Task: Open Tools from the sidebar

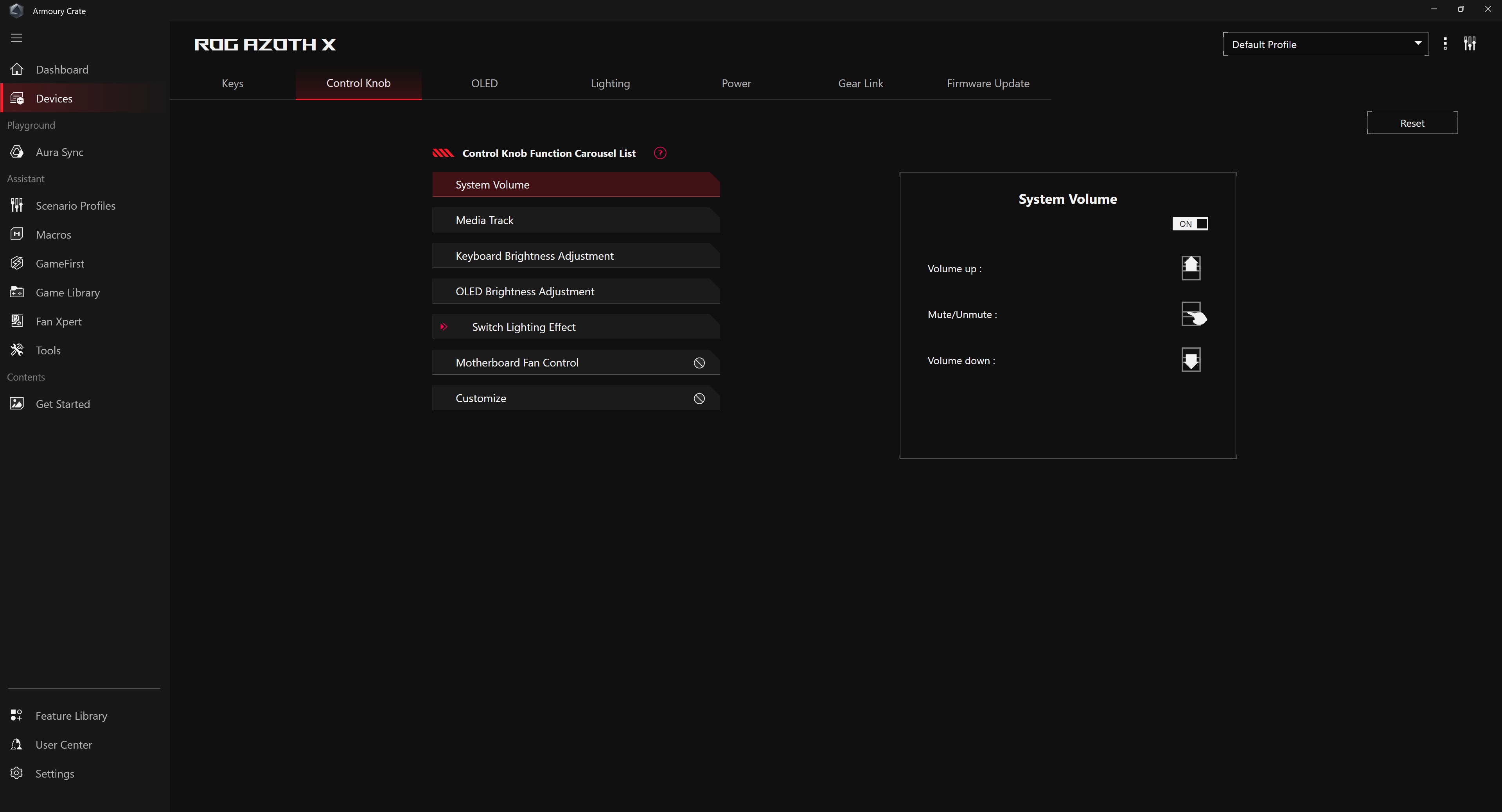Action: click(x=84, y=350)
